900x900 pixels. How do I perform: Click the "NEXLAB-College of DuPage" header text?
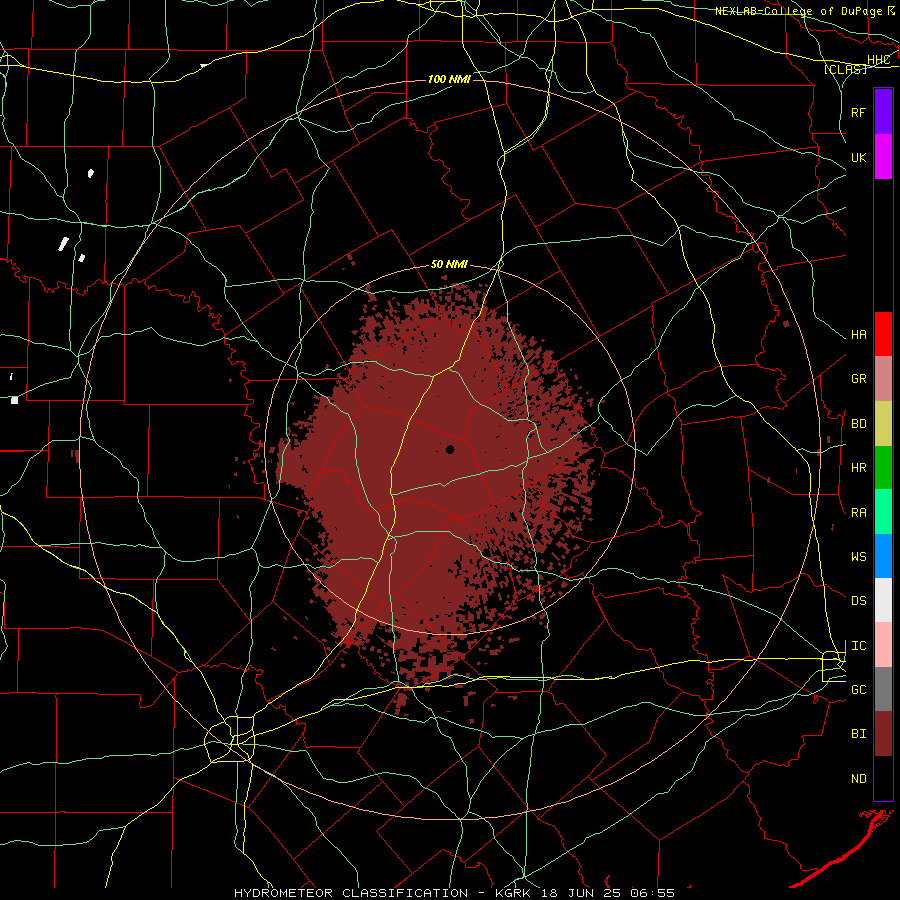[x=798, y=11]
